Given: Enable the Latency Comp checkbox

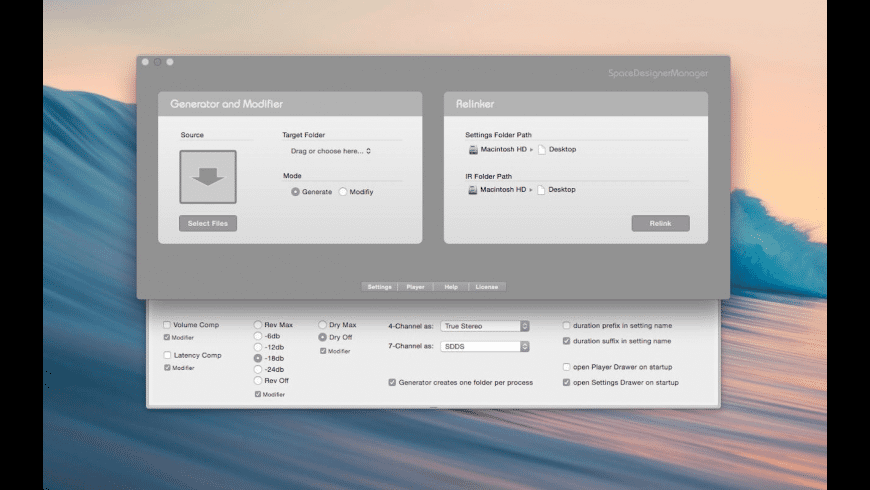Looking at the screenshot, I should tap(167, 355).
